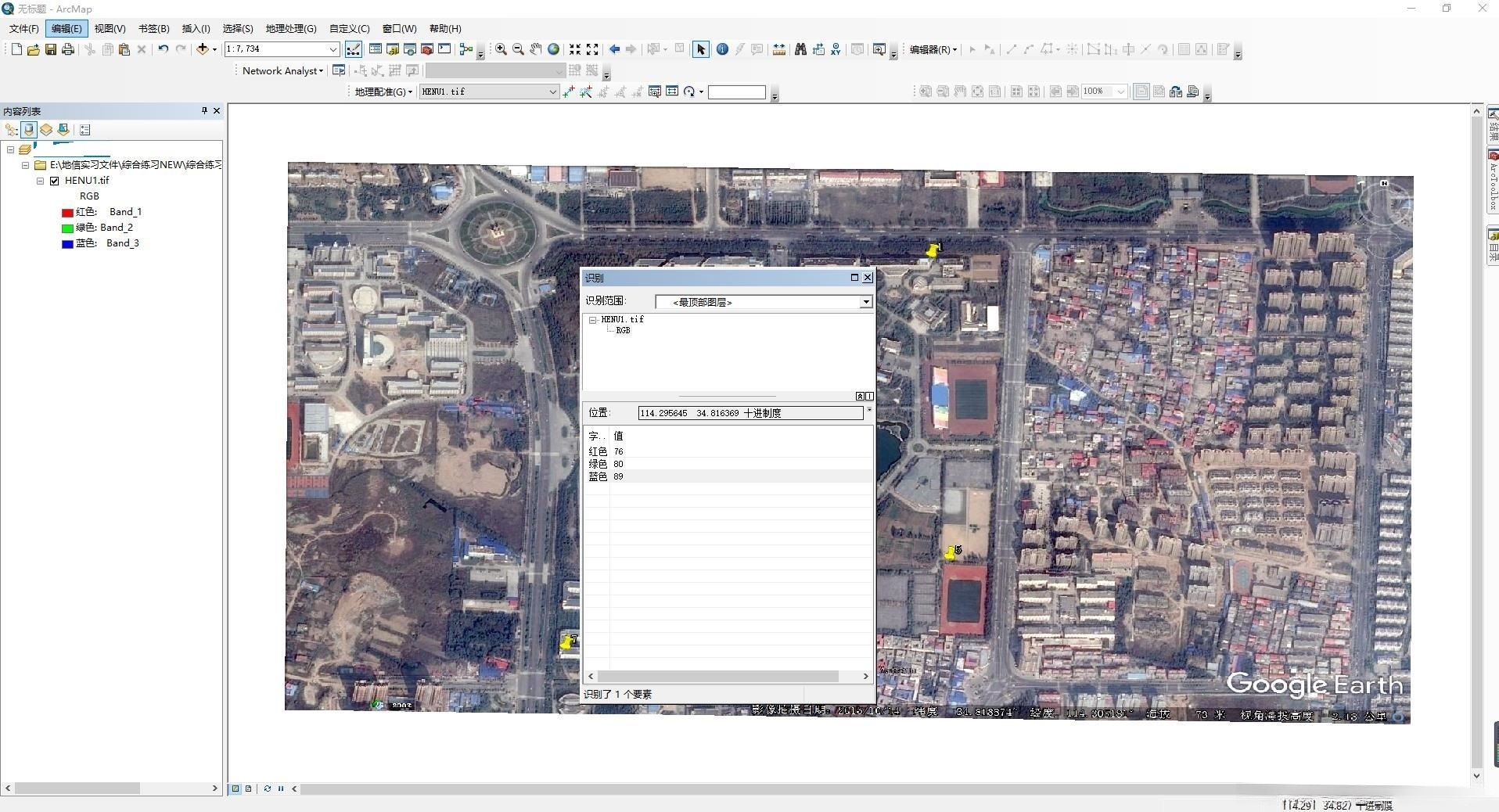This screenshot has width=1499, height=812.
Task: Collapse the HENU1.tif layer tree node
Action: pyautogui.click(x=40, y=181)
